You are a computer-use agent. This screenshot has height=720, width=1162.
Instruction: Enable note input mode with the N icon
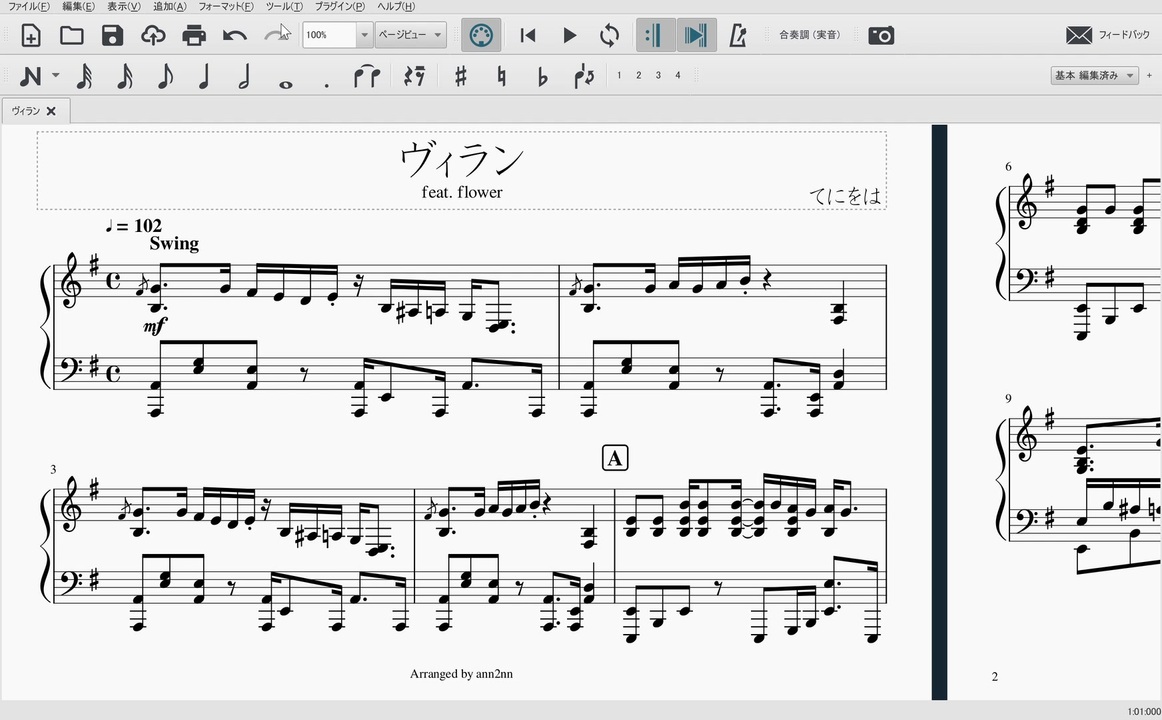coord(30,76)
